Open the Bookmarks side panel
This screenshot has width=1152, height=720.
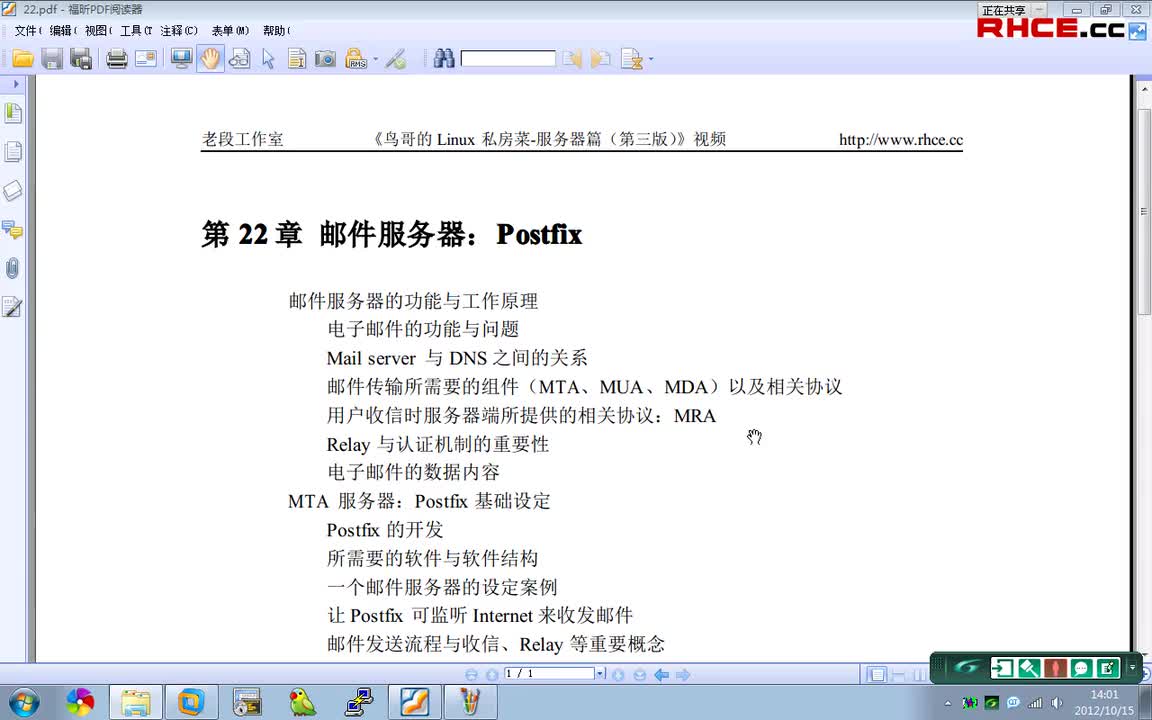pos(12,113)
